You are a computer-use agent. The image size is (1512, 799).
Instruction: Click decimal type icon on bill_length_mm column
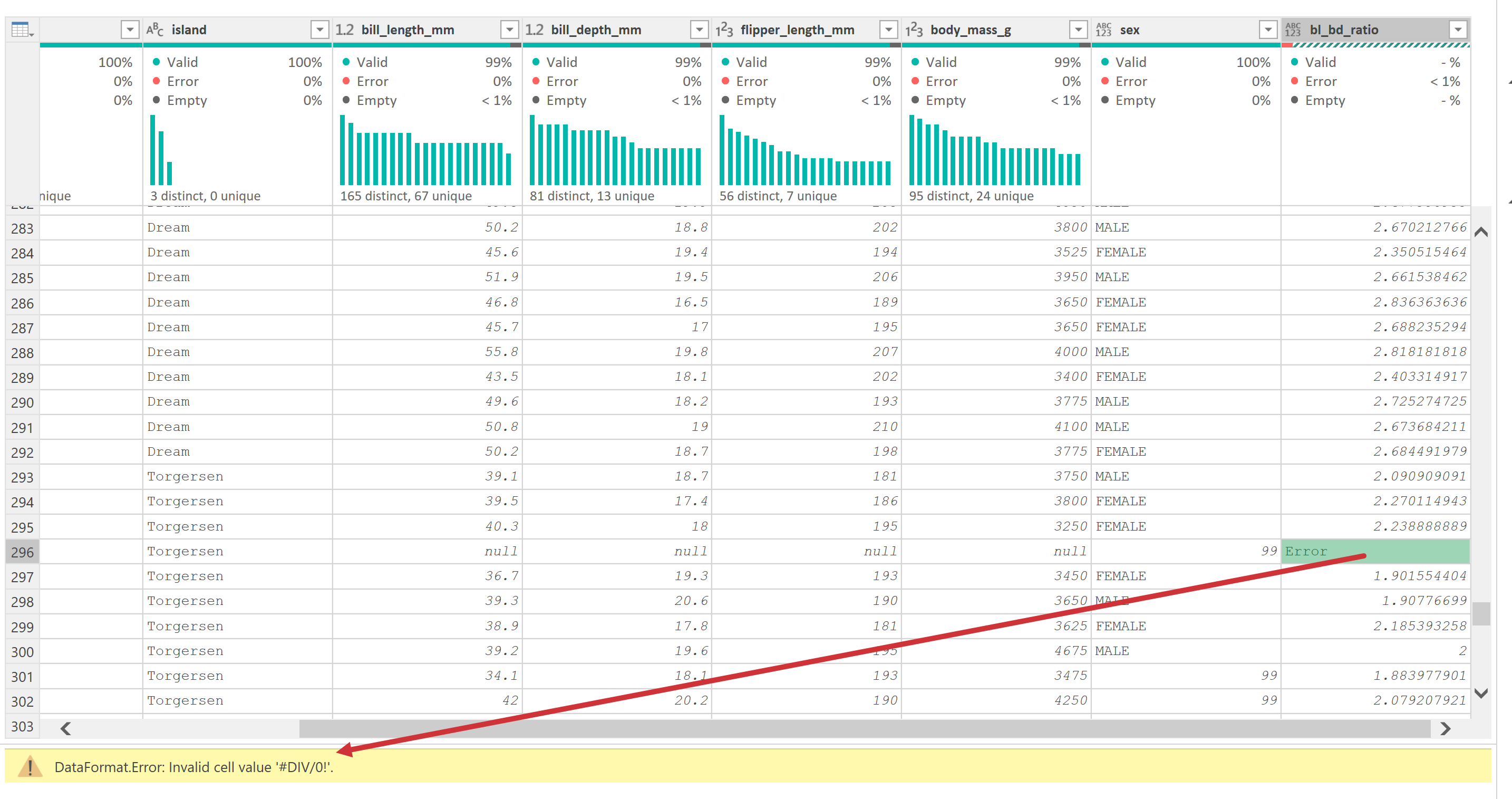[x=345, y=30]
